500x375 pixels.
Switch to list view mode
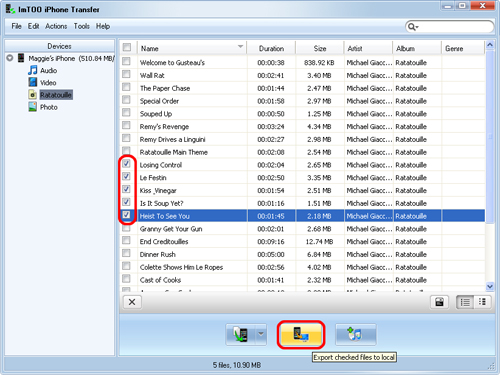(x=465, y=302)
